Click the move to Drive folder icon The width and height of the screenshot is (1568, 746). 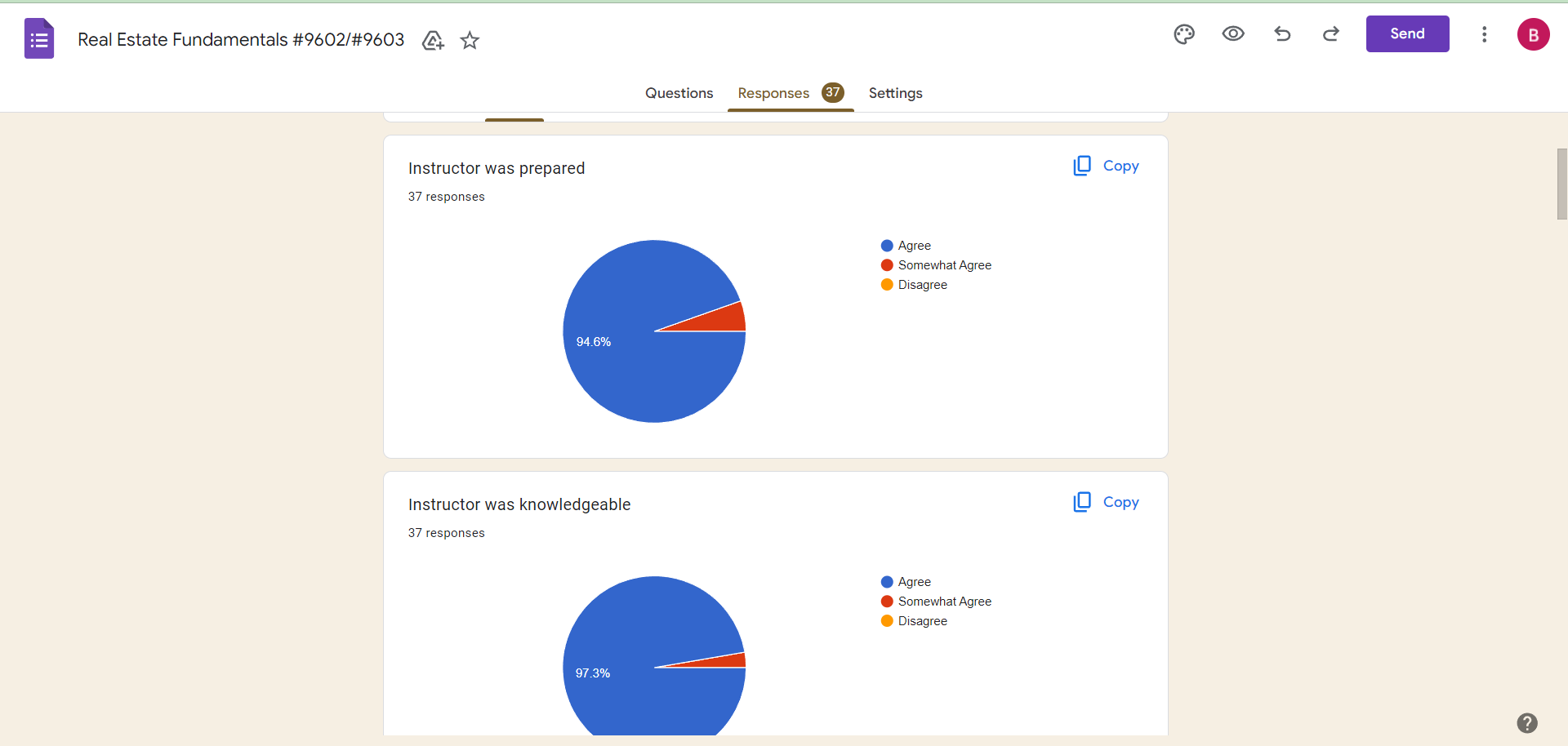click(x=433, y=40)
